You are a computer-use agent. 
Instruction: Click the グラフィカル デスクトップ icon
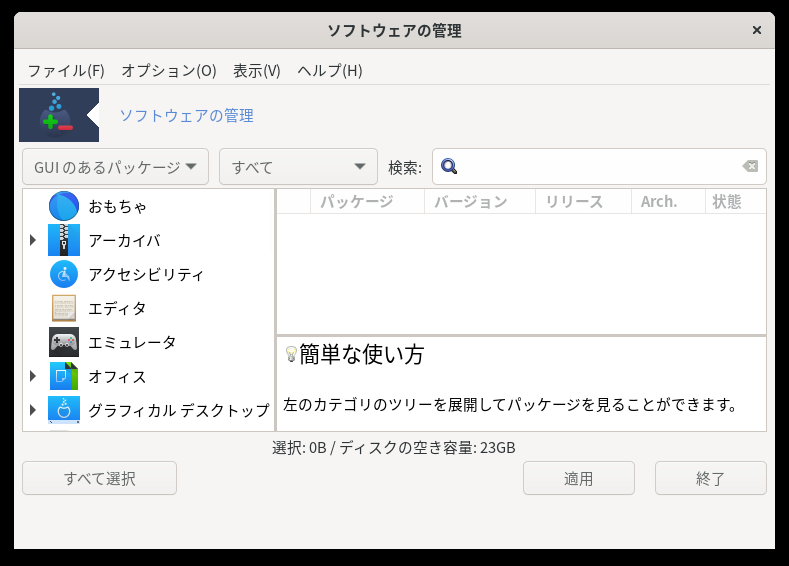pos(64,410)
